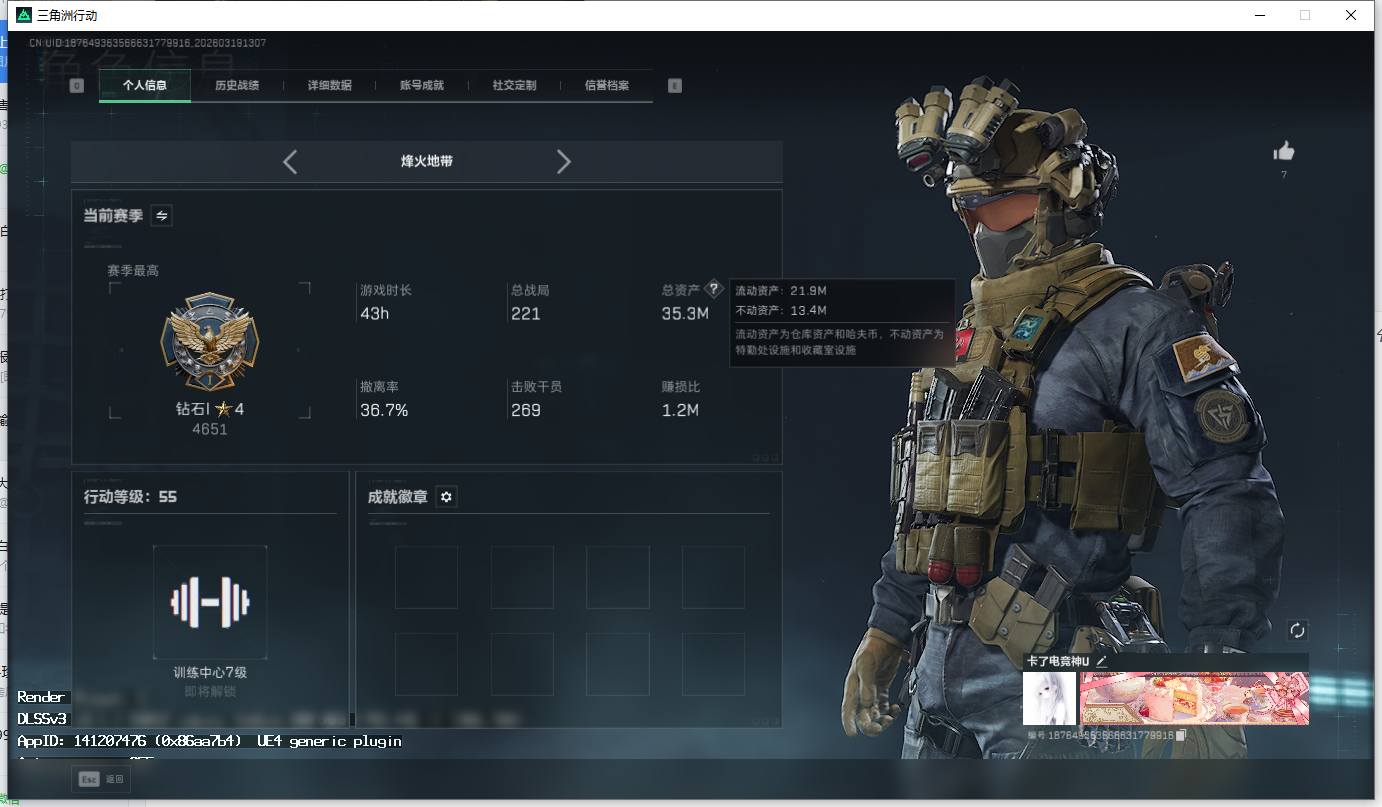Go to previous season with left chevron
Viewport: 1382px width, 807px height.
pos(290,162)
